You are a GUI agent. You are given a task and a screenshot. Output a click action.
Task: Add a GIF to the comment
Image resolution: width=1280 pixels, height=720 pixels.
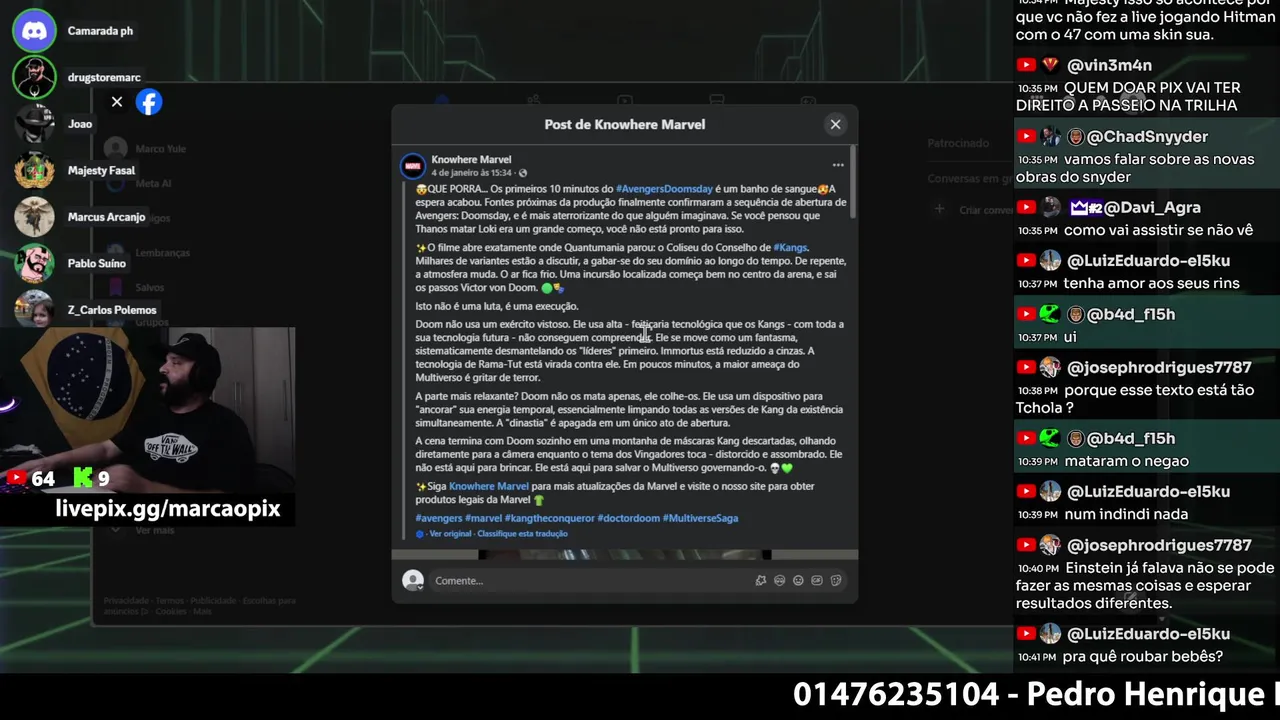point(817,580)
